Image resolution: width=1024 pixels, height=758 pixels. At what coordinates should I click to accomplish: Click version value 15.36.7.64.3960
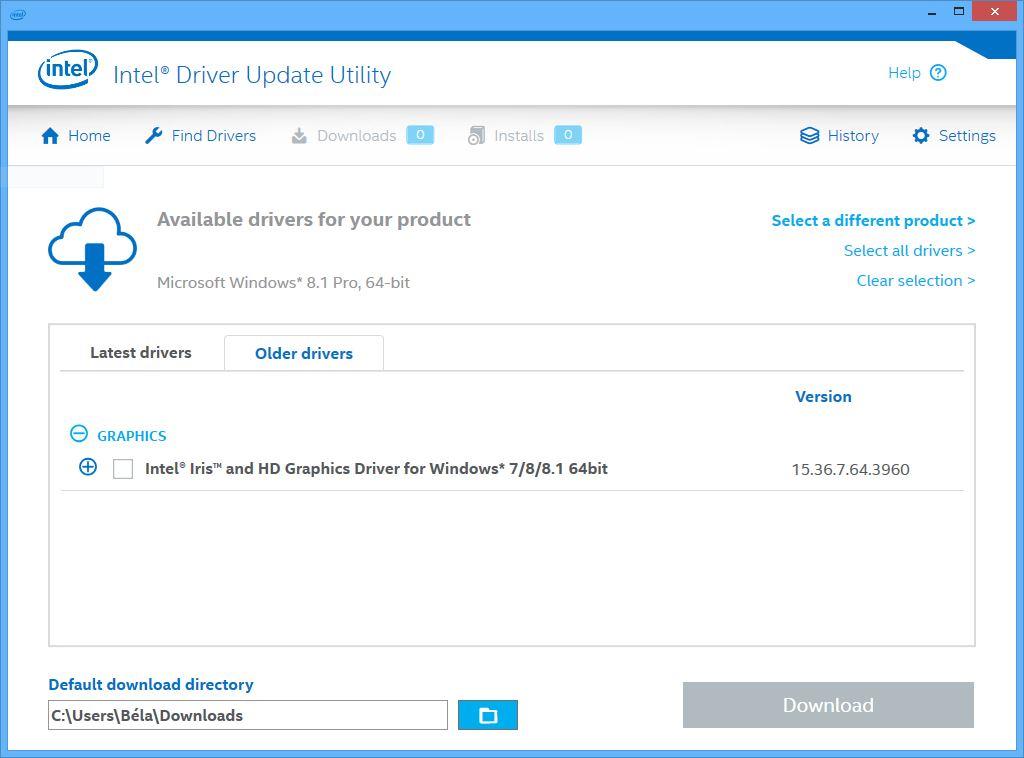pos(850,469)
